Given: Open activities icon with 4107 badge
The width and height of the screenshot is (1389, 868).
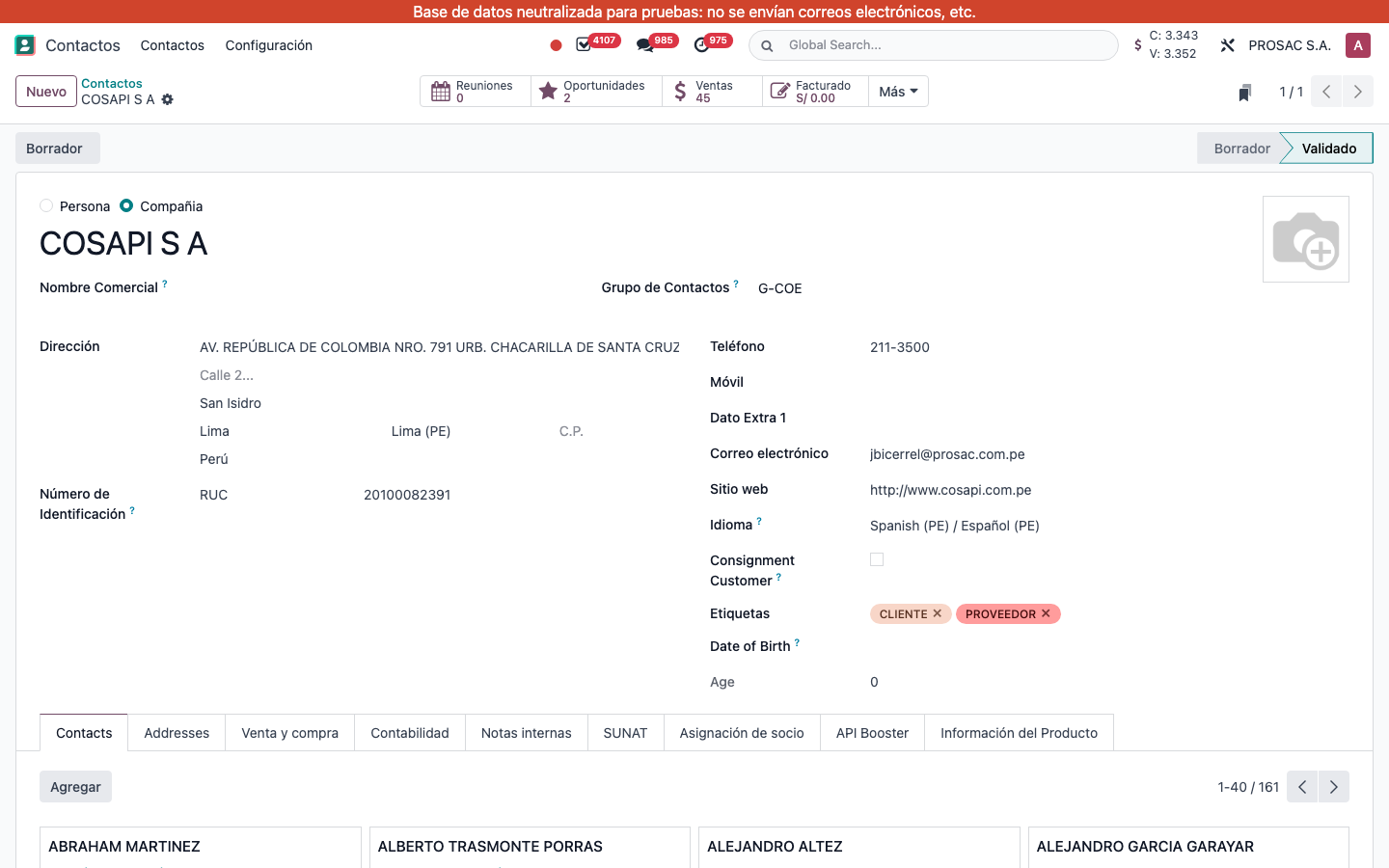Looking at the screenshot, I should [x=584, y=45].
